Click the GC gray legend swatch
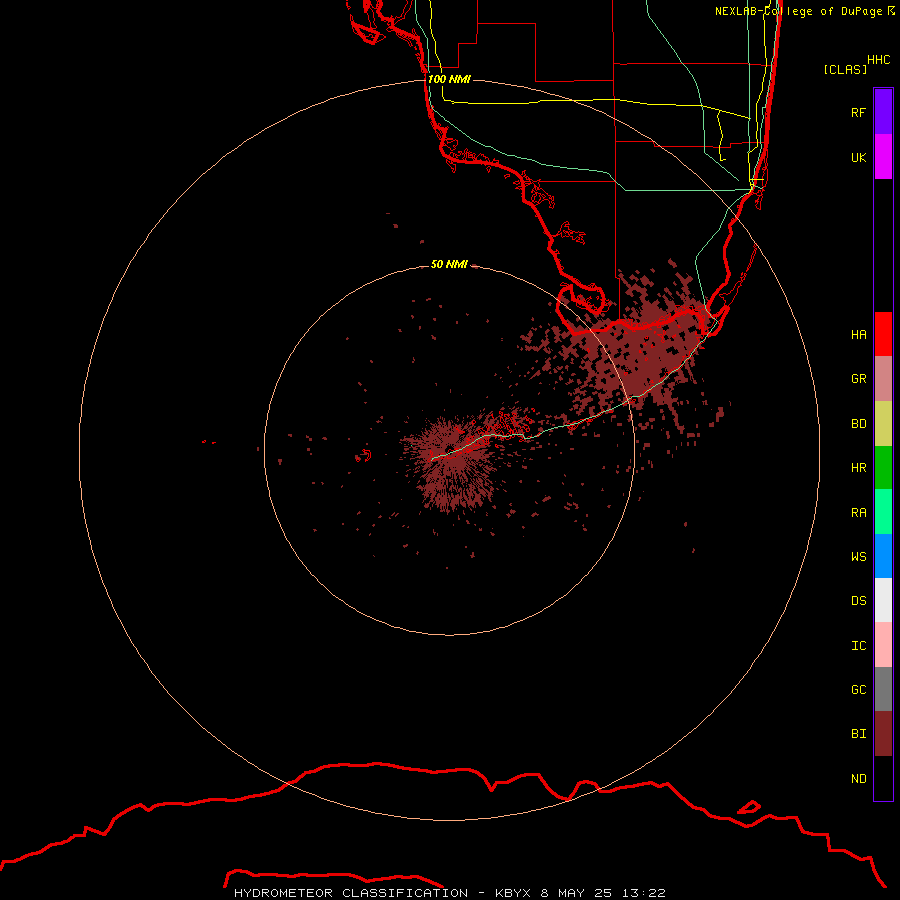The width and height of the screenshot is (900, 900). [883, 689]
